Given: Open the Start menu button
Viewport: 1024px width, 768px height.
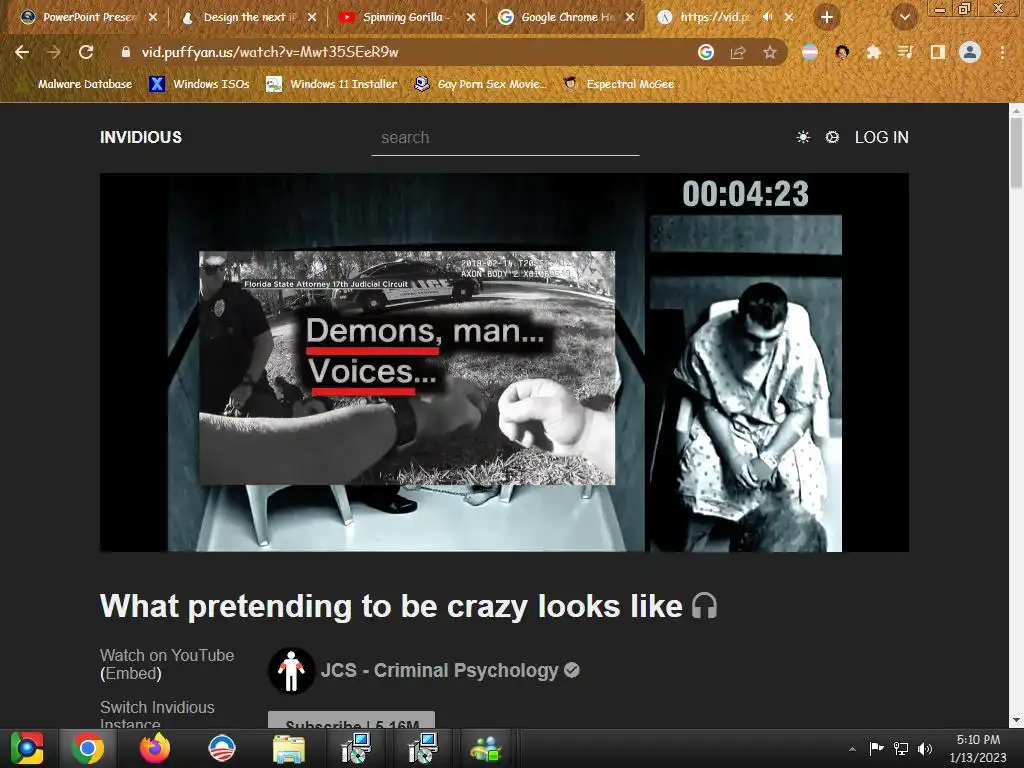Looking at the screenshot, I should pos(26,748).
